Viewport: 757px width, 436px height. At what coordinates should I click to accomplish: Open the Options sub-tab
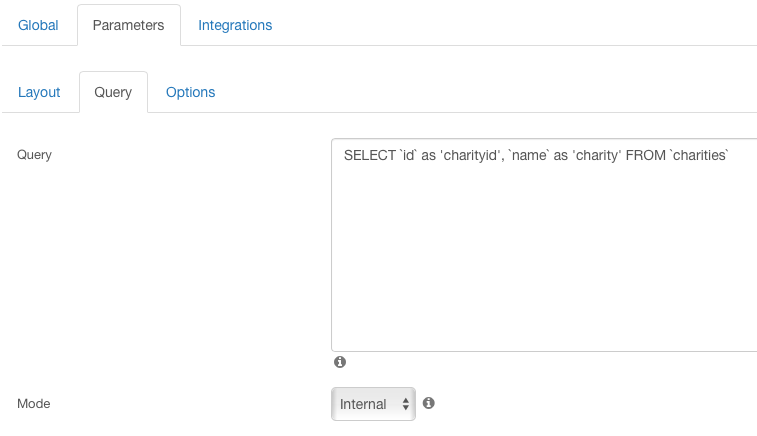tap(191, 92)
